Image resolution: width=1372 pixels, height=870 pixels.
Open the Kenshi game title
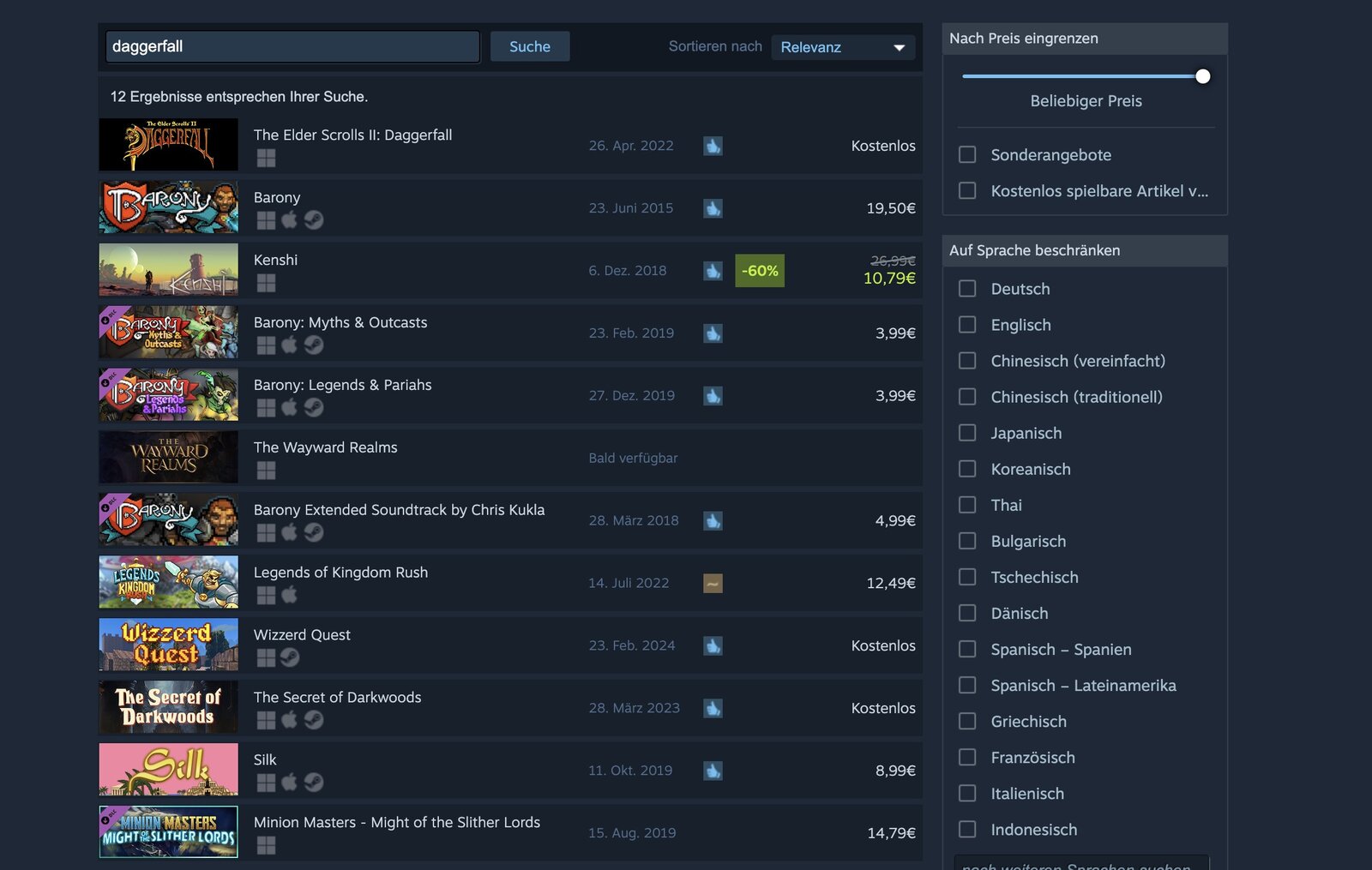(x=276, y=260)
